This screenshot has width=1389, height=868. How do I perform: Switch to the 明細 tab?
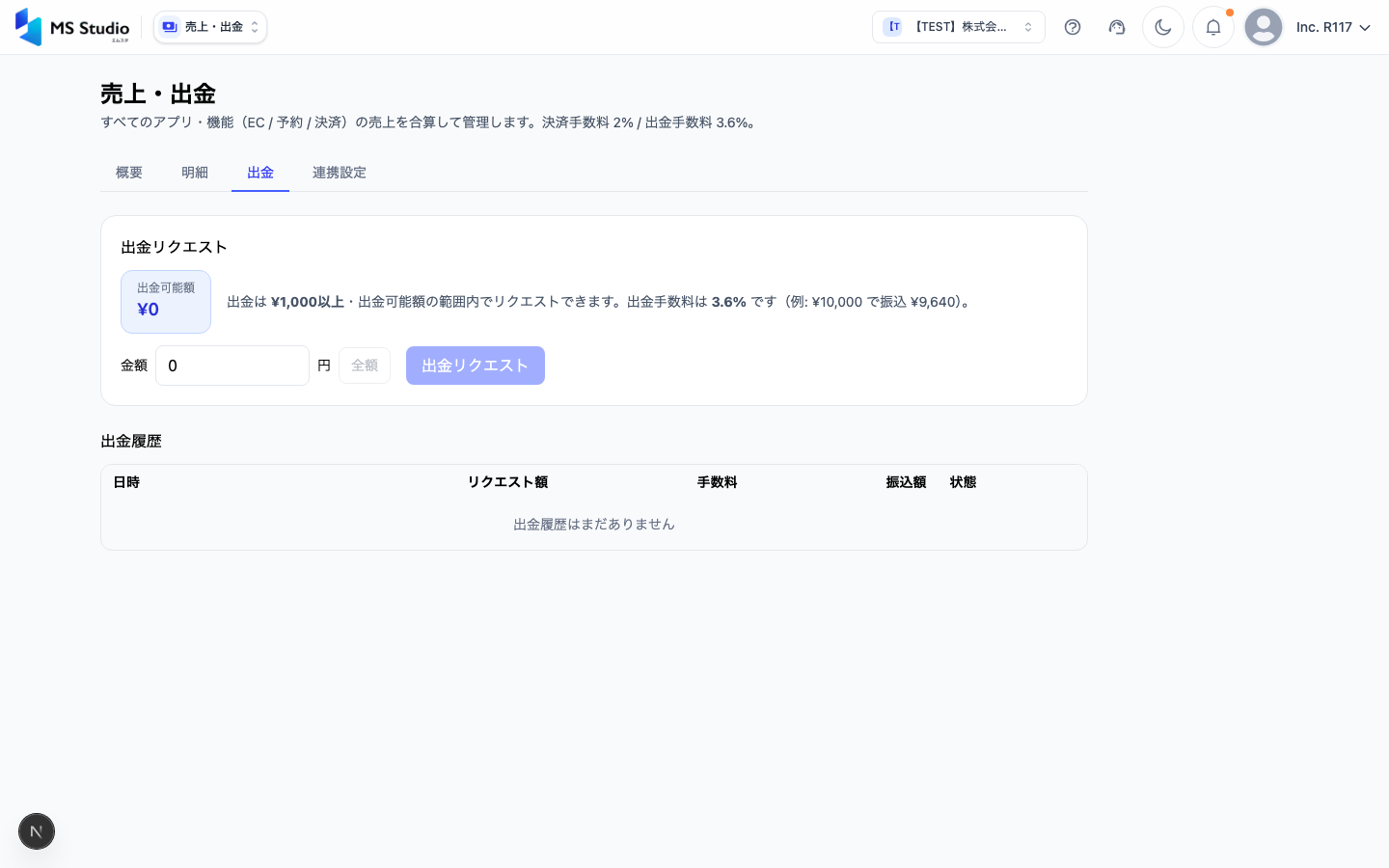click(195, 173)
